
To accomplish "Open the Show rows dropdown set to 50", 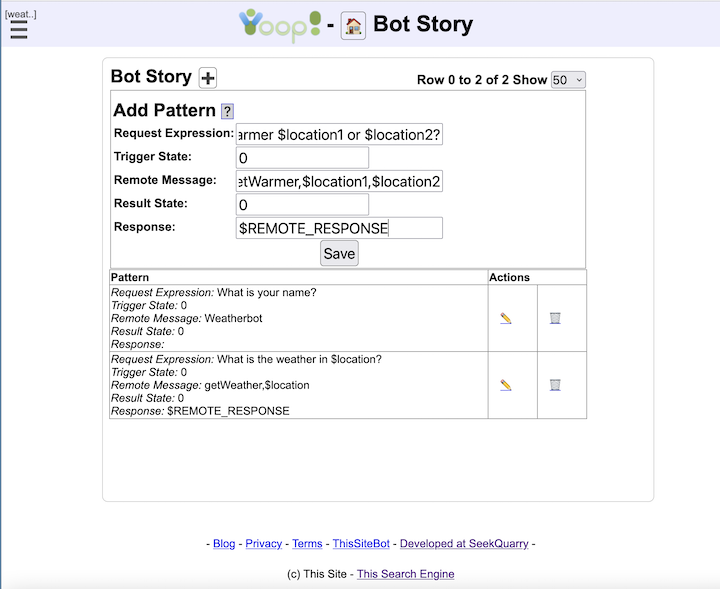I will click(x=568, y=80).
